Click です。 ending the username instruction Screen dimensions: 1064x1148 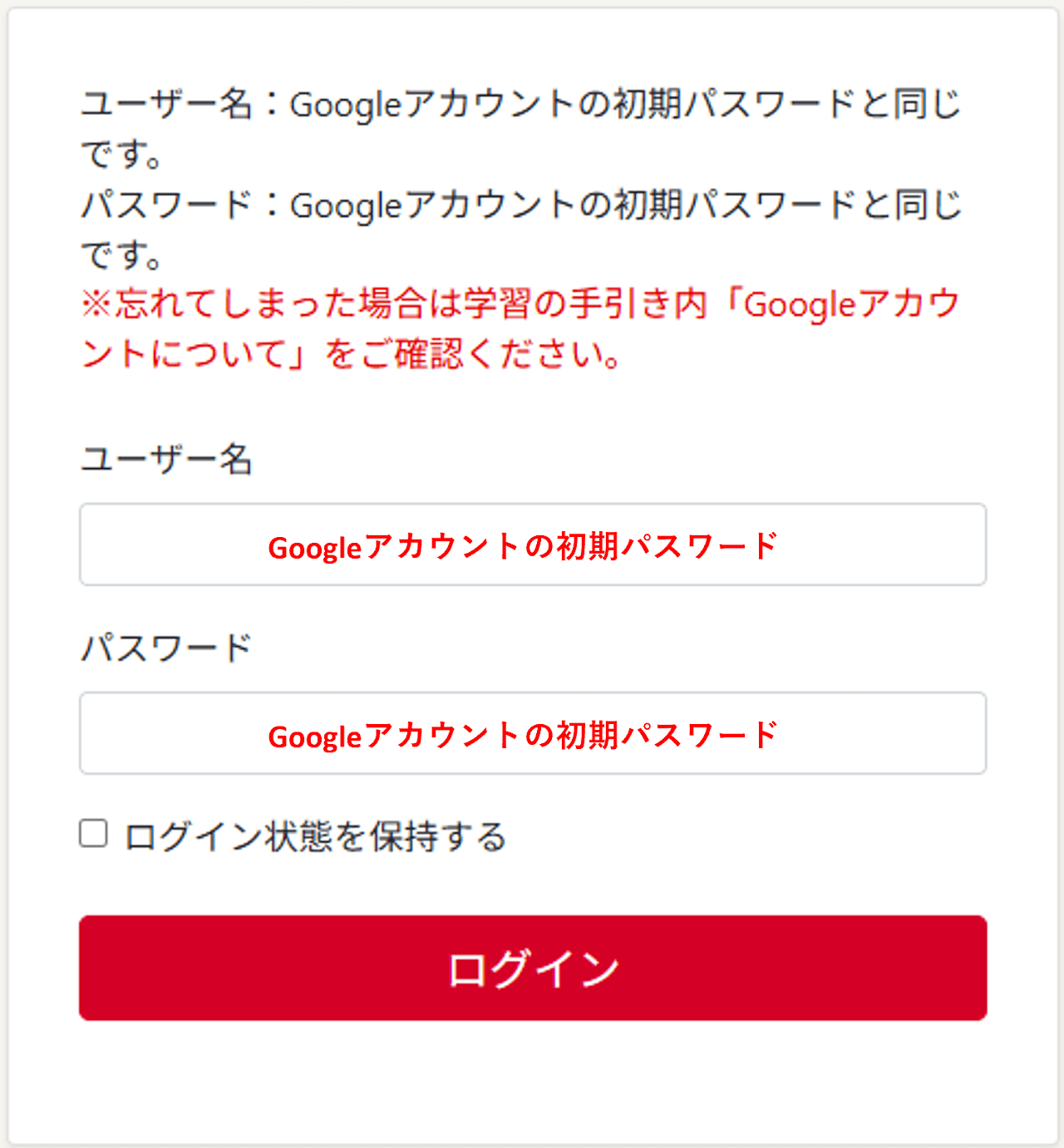(x=121, y=155)
